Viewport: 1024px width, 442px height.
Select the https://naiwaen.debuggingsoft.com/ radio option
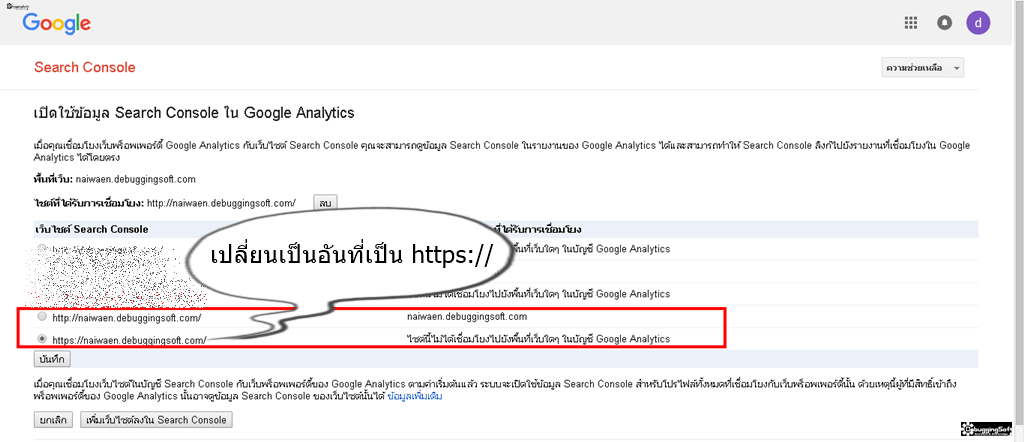coord(42,339)
